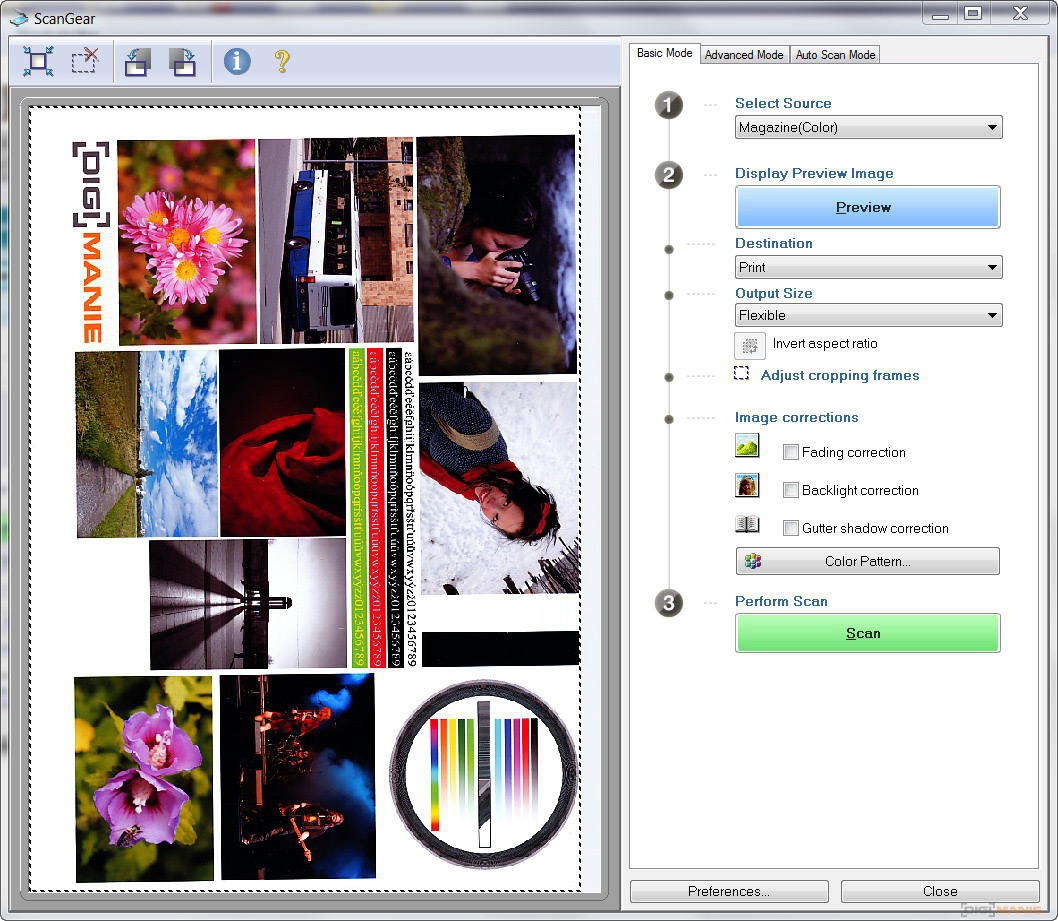The image size is (1058, 921).
Task: Click the Remove Cropping Frame icon
Action: 85,62
